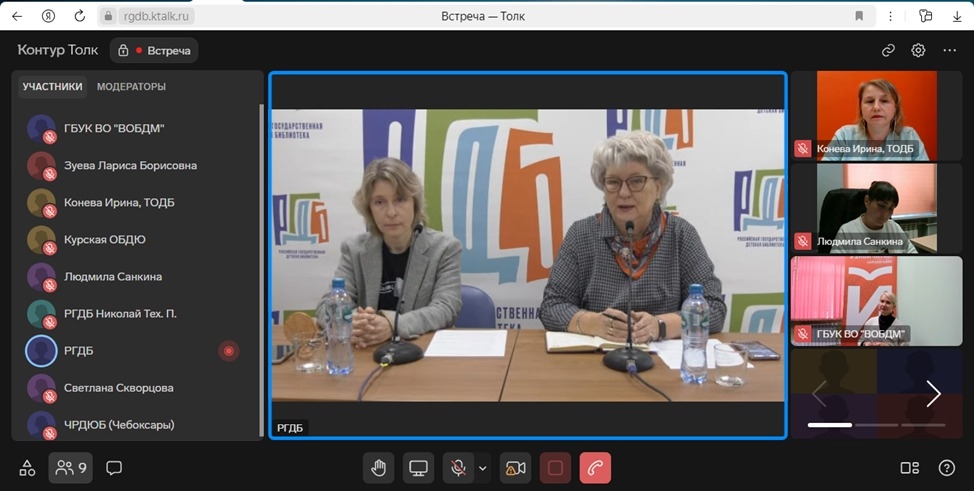Click the locked Встреча meeting button
Screen dimensions: 974x491
(x=154, y=50)
